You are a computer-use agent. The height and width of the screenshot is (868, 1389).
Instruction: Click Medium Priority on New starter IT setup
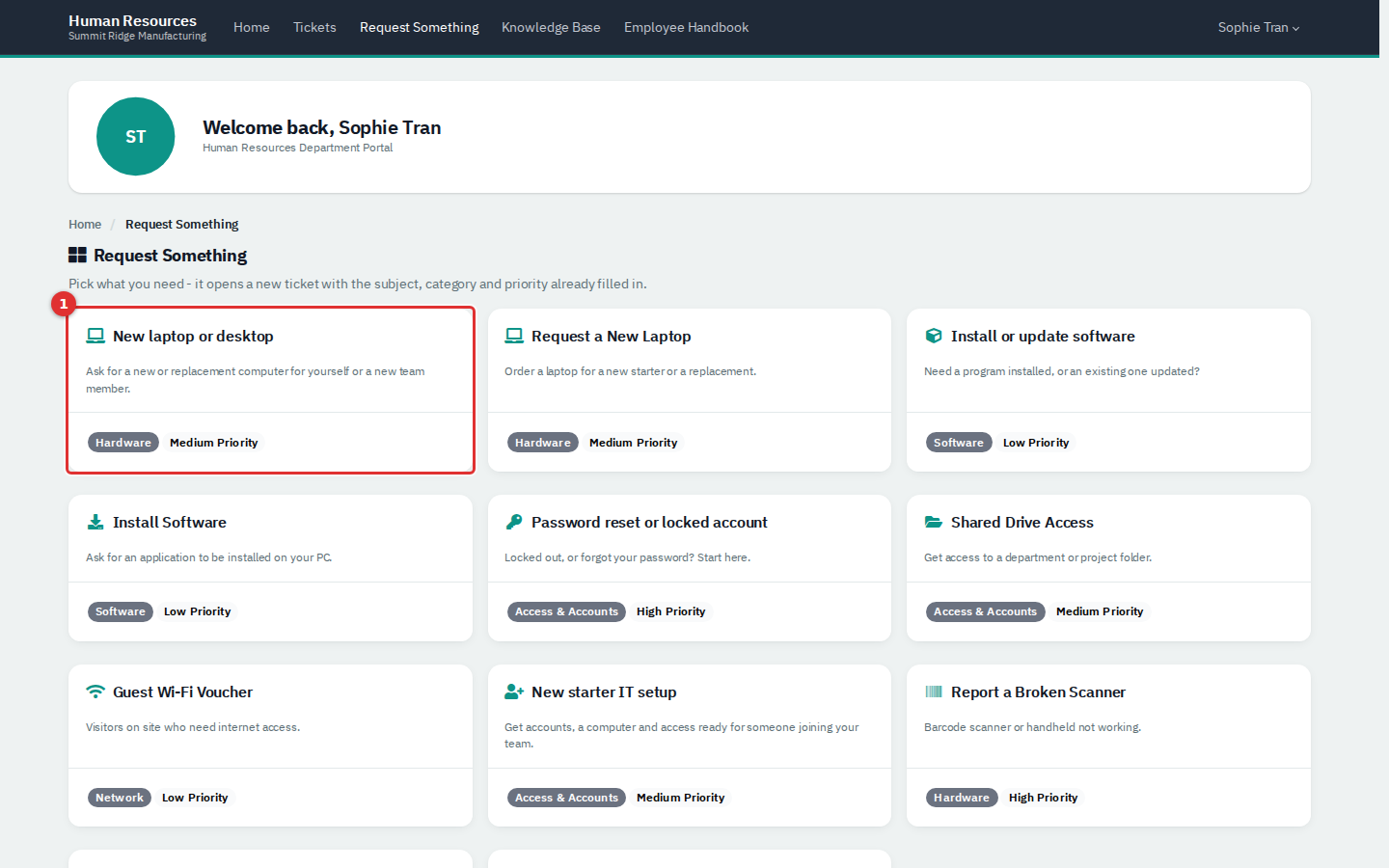[681, 798]
